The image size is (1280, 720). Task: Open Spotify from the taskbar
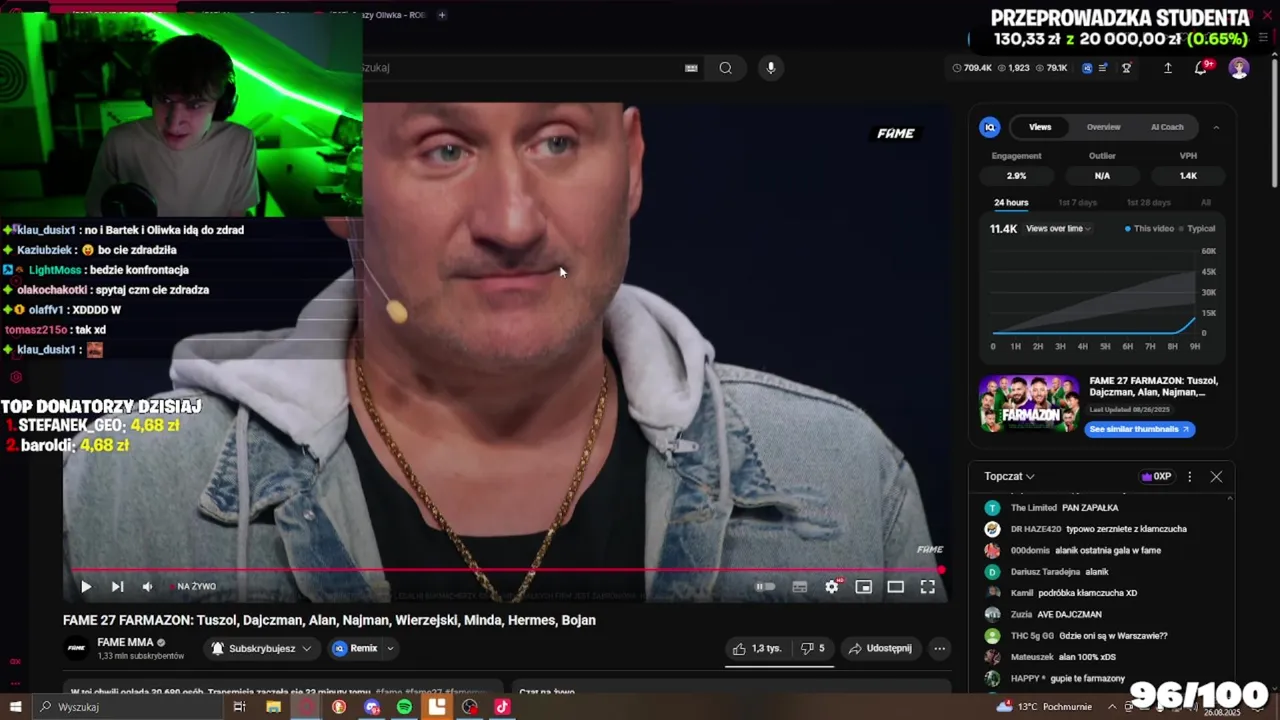(x=404, y=707)
